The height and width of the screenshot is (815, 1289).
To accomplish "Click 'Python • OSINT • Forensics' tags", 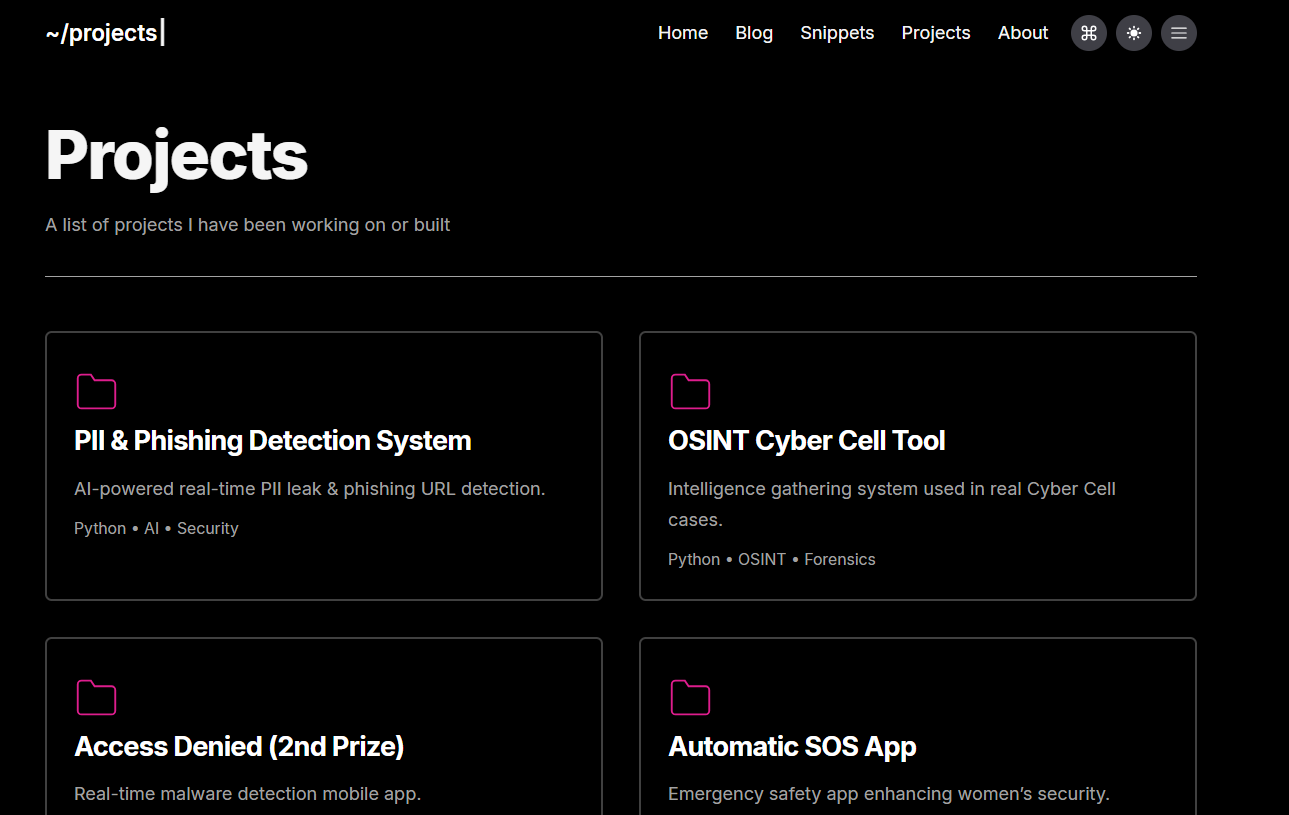I will click(772, 559).
